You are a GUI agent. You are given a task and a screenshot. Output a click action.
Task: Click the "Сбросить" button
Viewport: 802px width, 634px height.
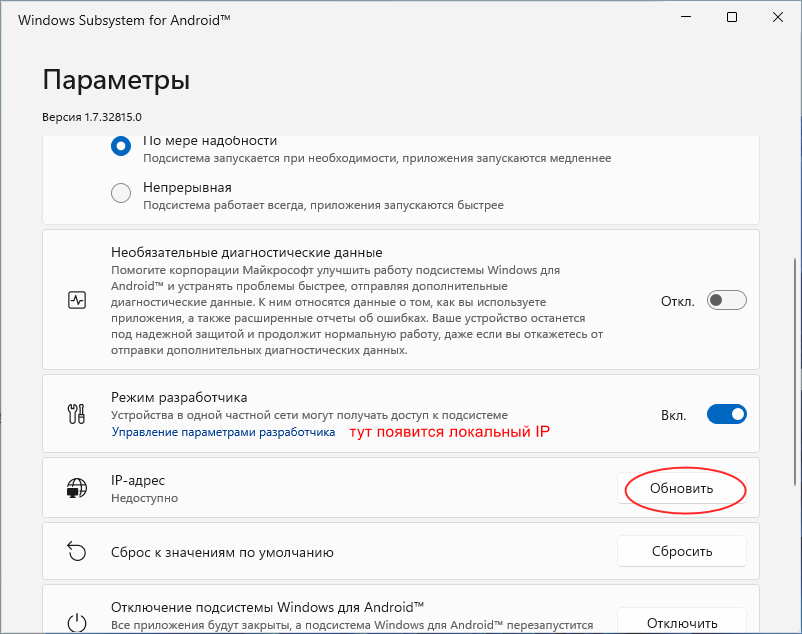point(681,551)
